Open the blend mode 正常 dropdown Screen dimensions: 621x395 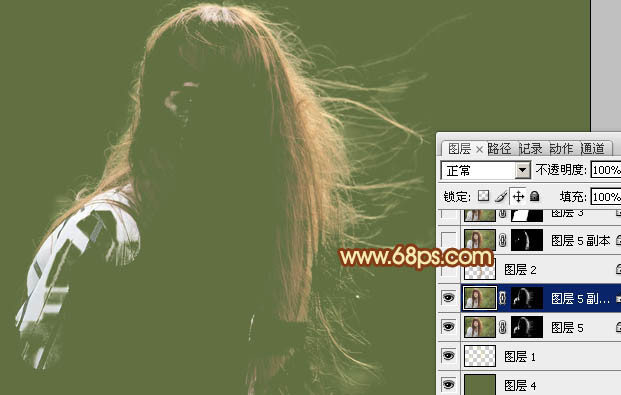[x=486, y=170]
